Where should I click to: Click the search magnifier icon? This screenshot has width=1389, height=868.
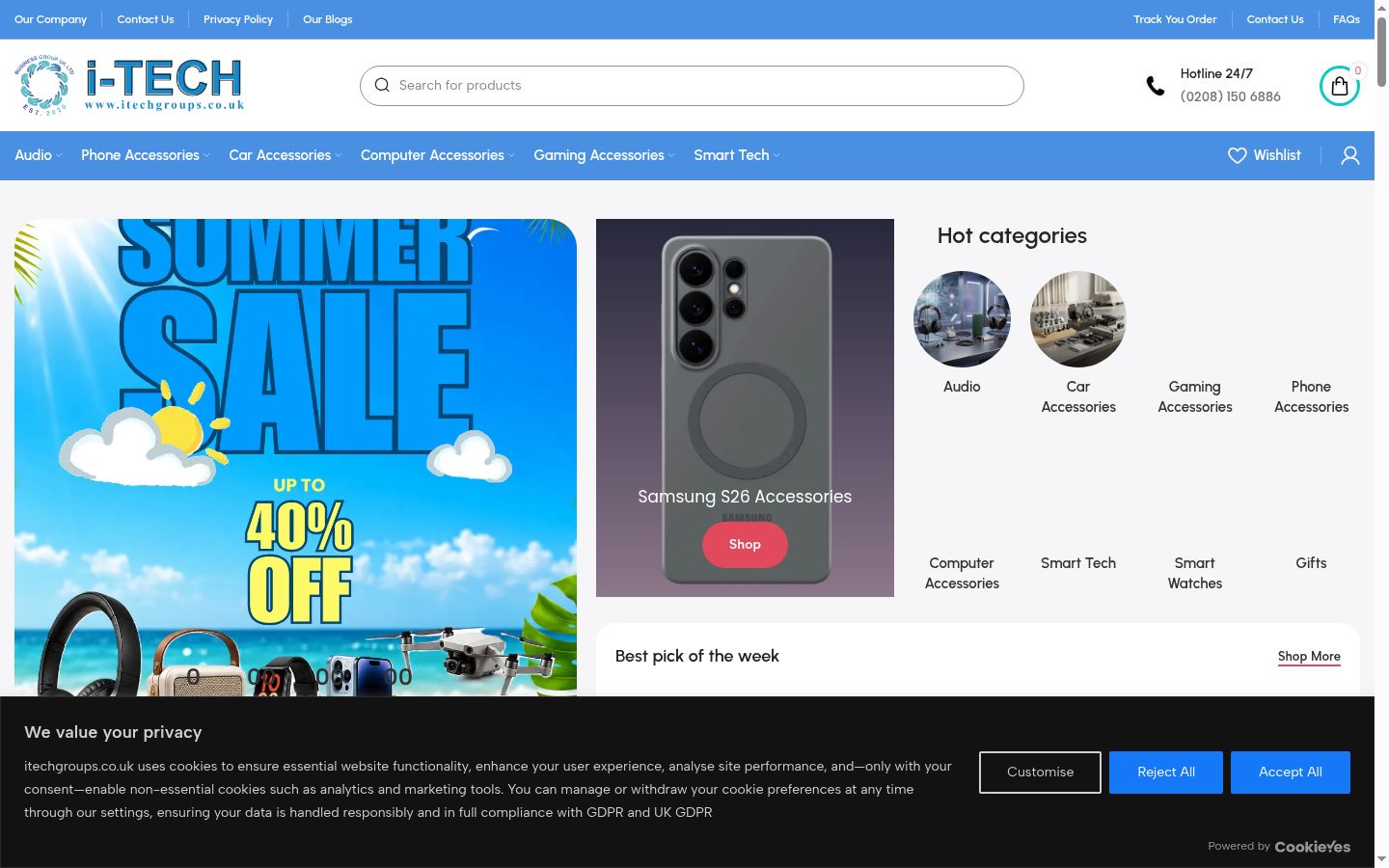point(382,85)
